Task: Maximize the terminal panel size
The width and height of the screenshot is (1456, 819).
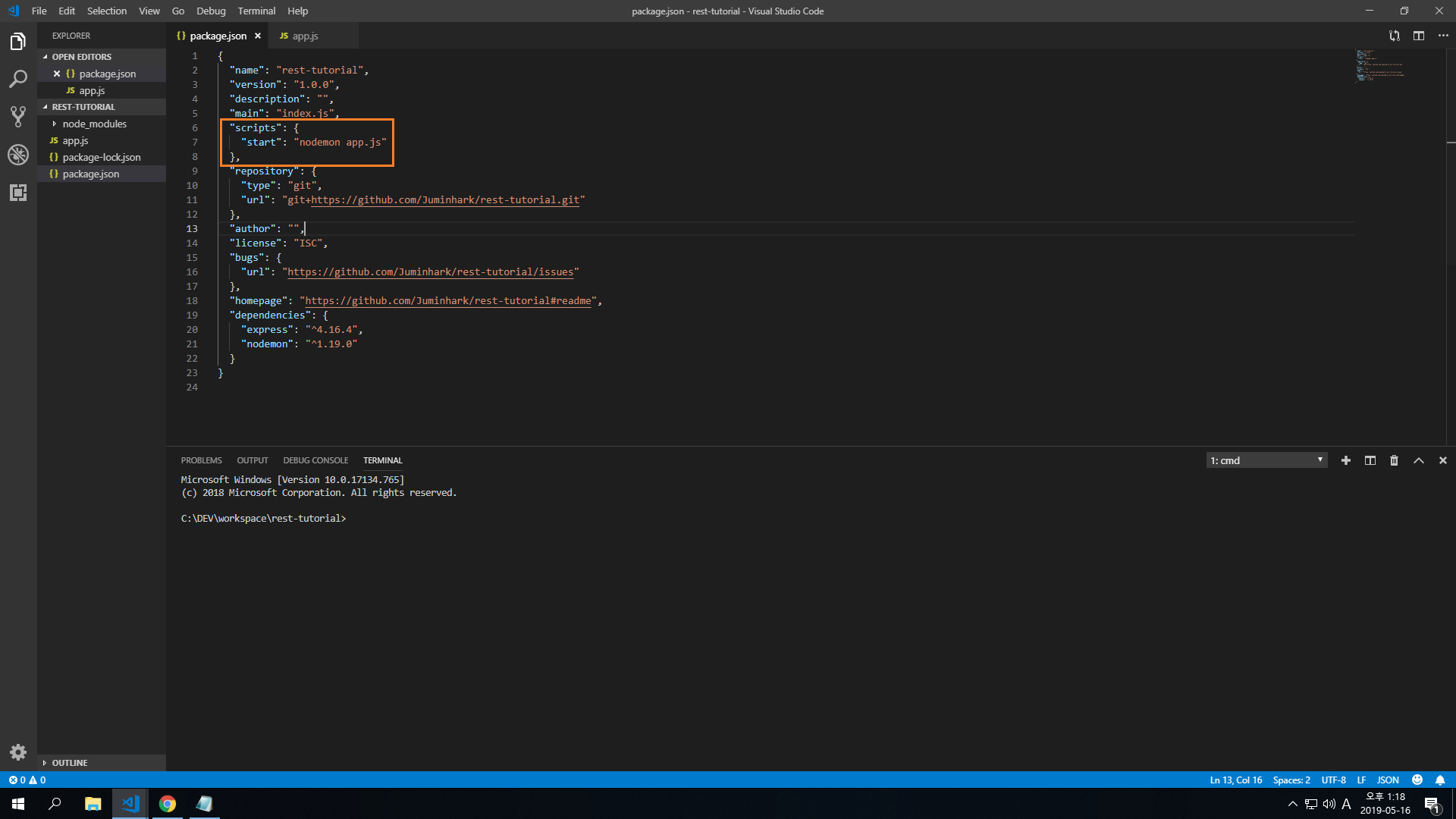Action: click(x=1419, y=460)
